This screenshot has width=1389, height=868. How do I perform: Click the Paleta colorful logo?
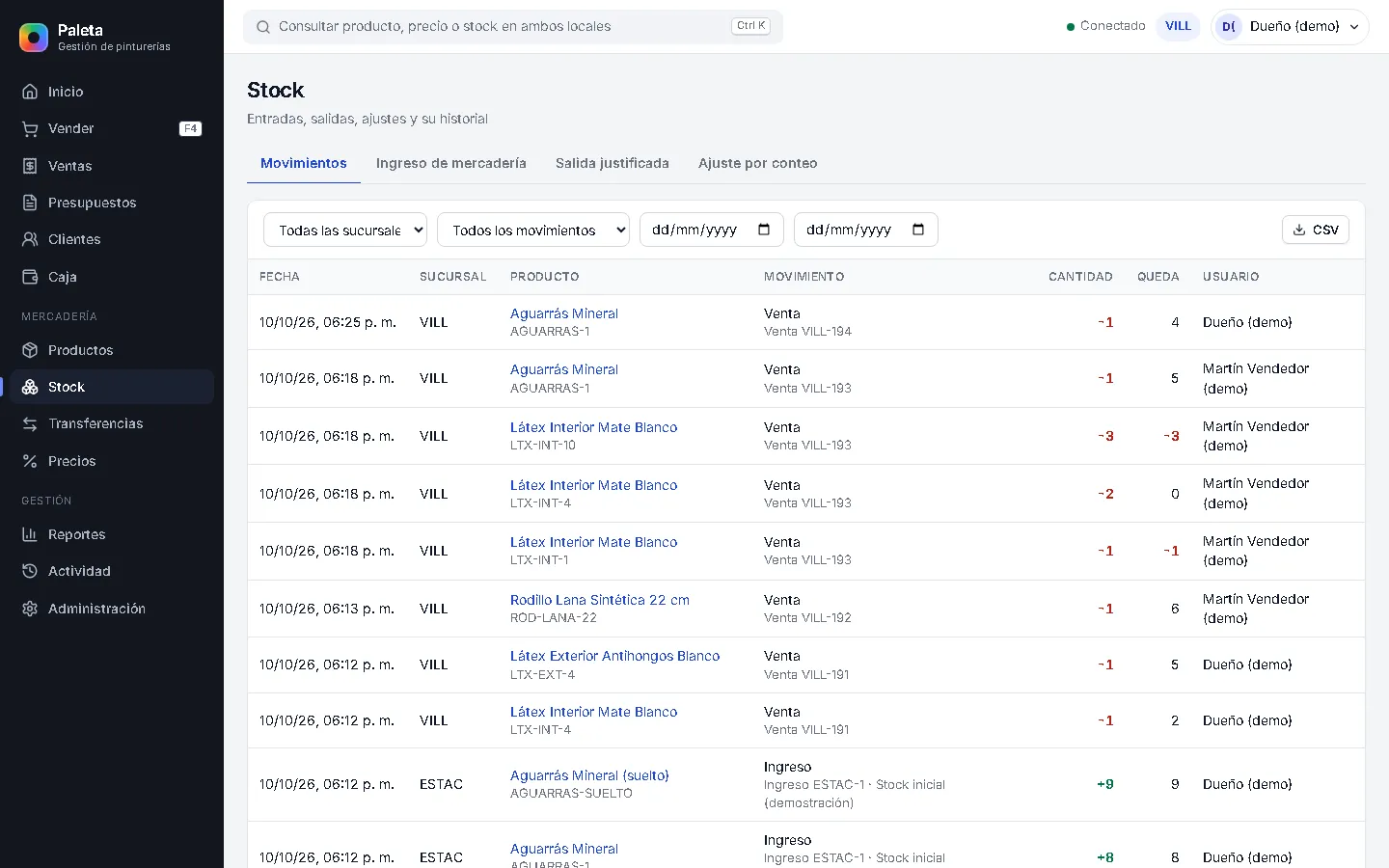click(x=34, y=38)
